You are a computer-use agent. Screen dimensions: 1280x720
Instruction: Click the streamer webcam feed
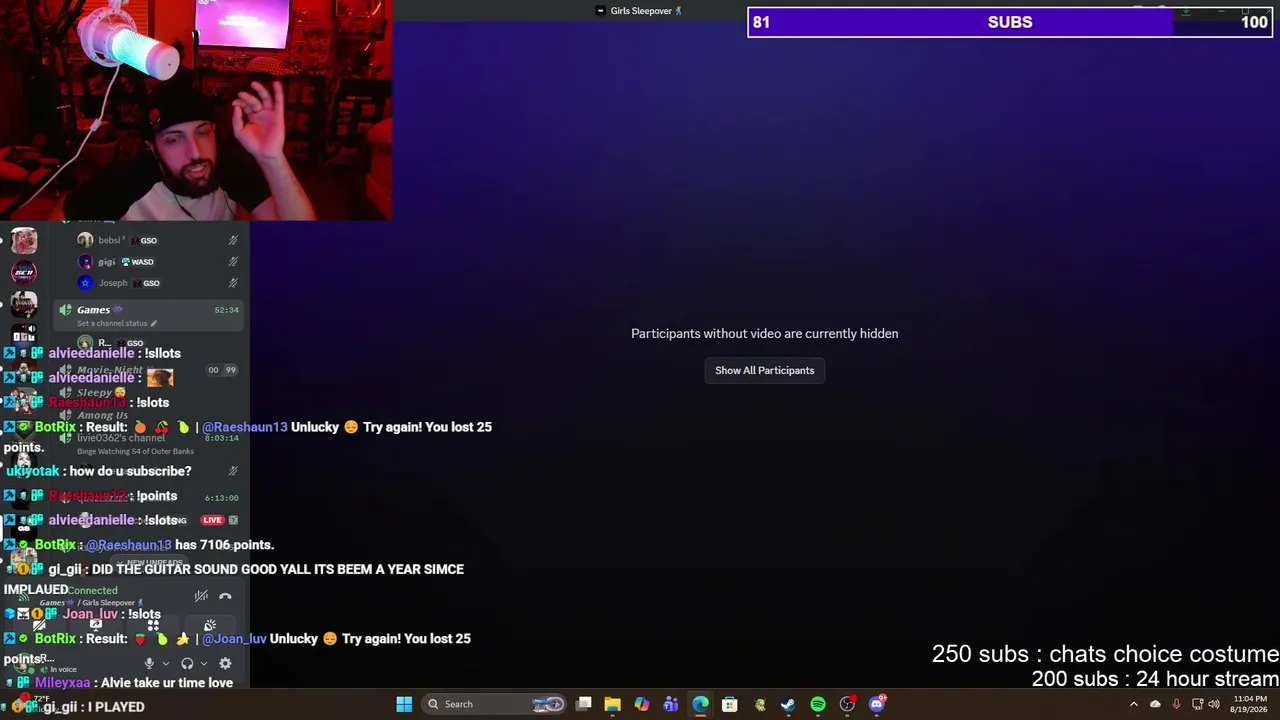[196, 109]
